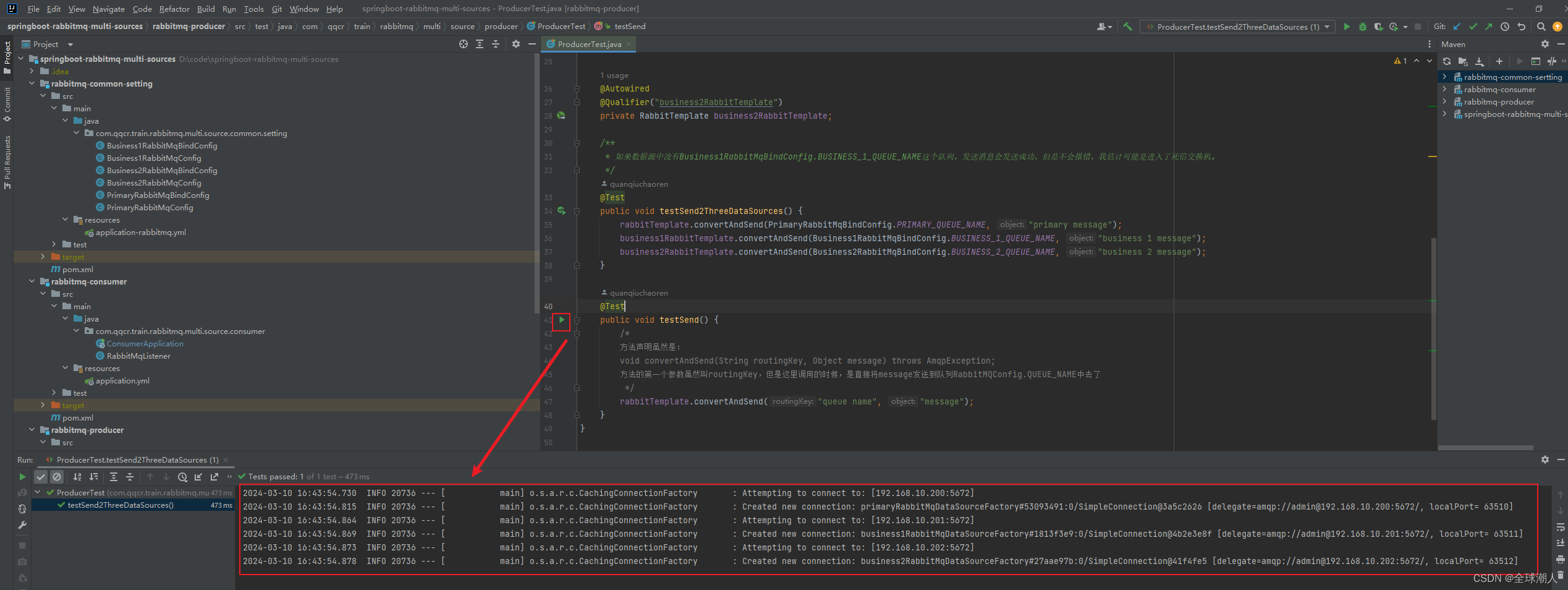The image size is (1568, 590).
Task: Collapse rabbitmq-consumer module node
Action: click(32, 281)
